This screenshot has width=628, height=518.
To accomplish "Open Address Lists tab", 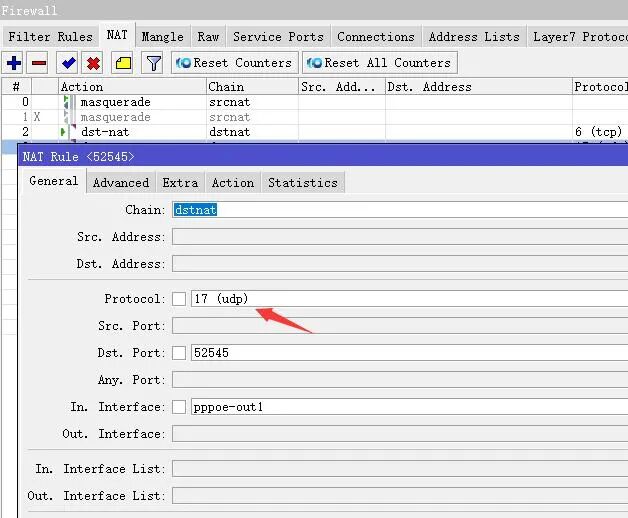I will coord(474,37).
